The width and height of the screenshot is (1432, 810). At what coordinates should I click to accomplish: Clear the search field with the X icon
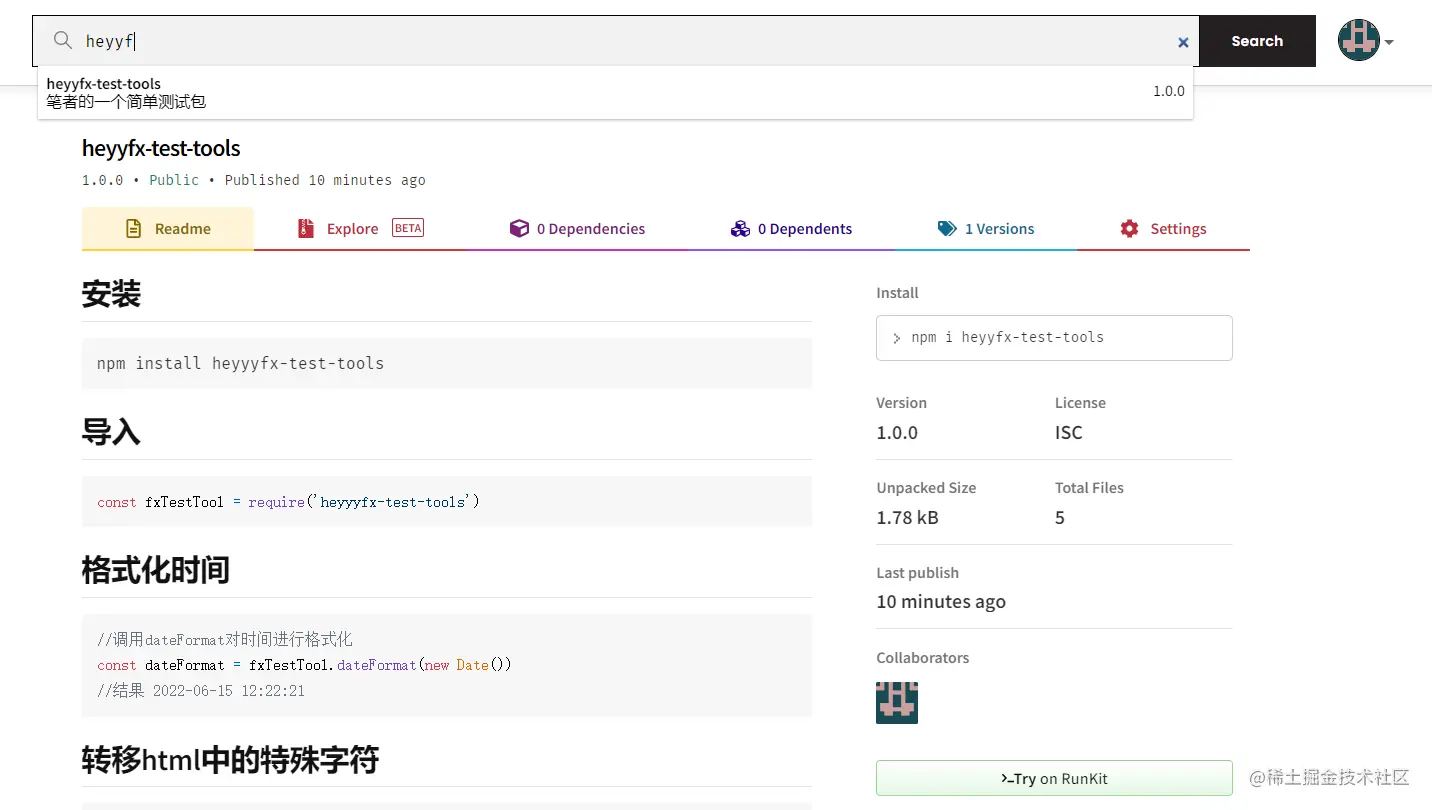tap(1183, 42)
